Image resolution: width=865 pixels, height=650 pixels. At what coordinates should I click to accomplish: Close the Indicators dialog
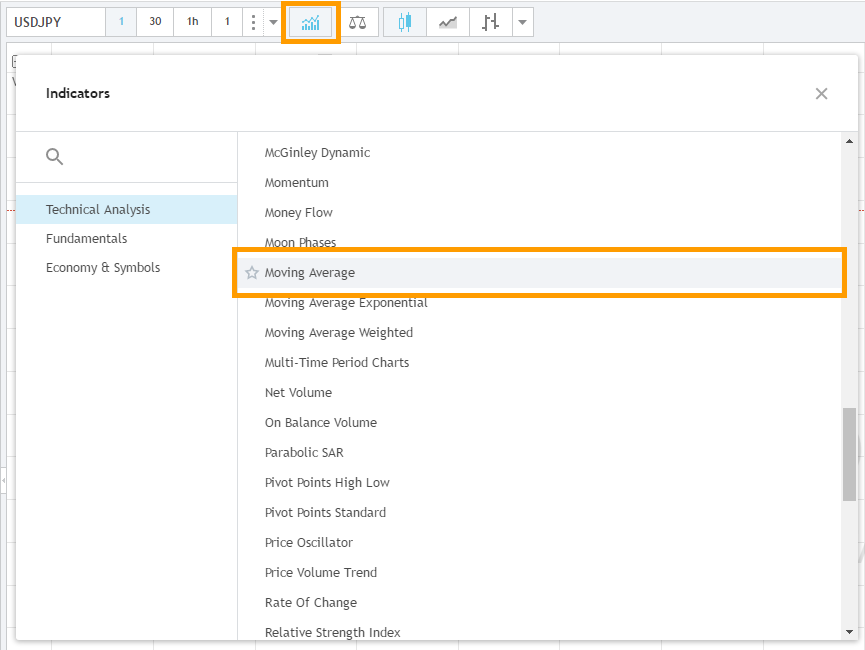click(821, 94)
